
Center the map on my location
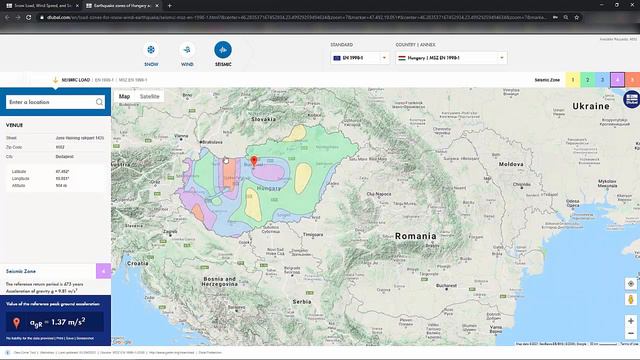coord(631,284)
